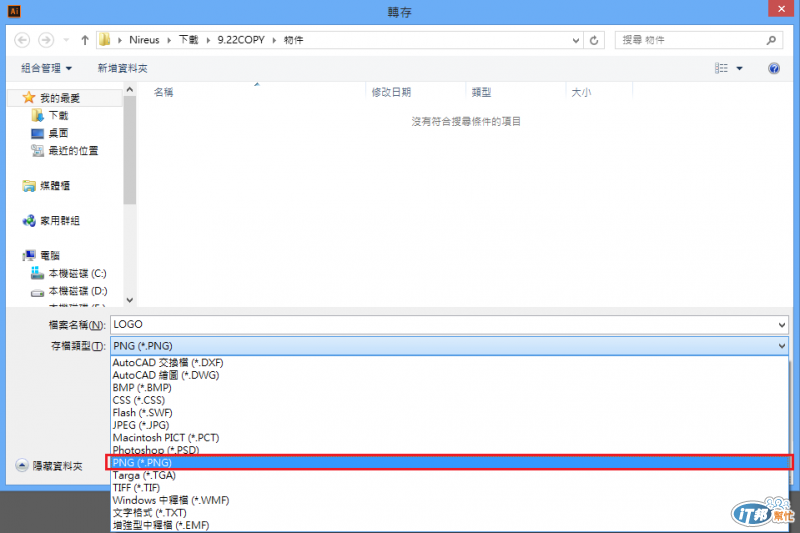
Task: Select PNG (*.PNG) in format list
Action: pos(449,463)
